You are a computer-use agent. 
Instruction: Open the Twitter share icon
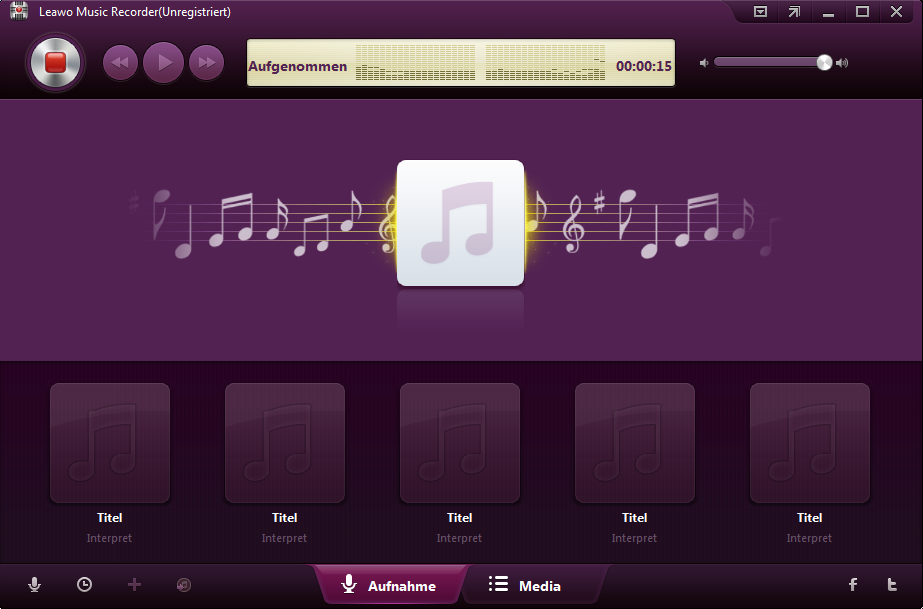(892, 584)
